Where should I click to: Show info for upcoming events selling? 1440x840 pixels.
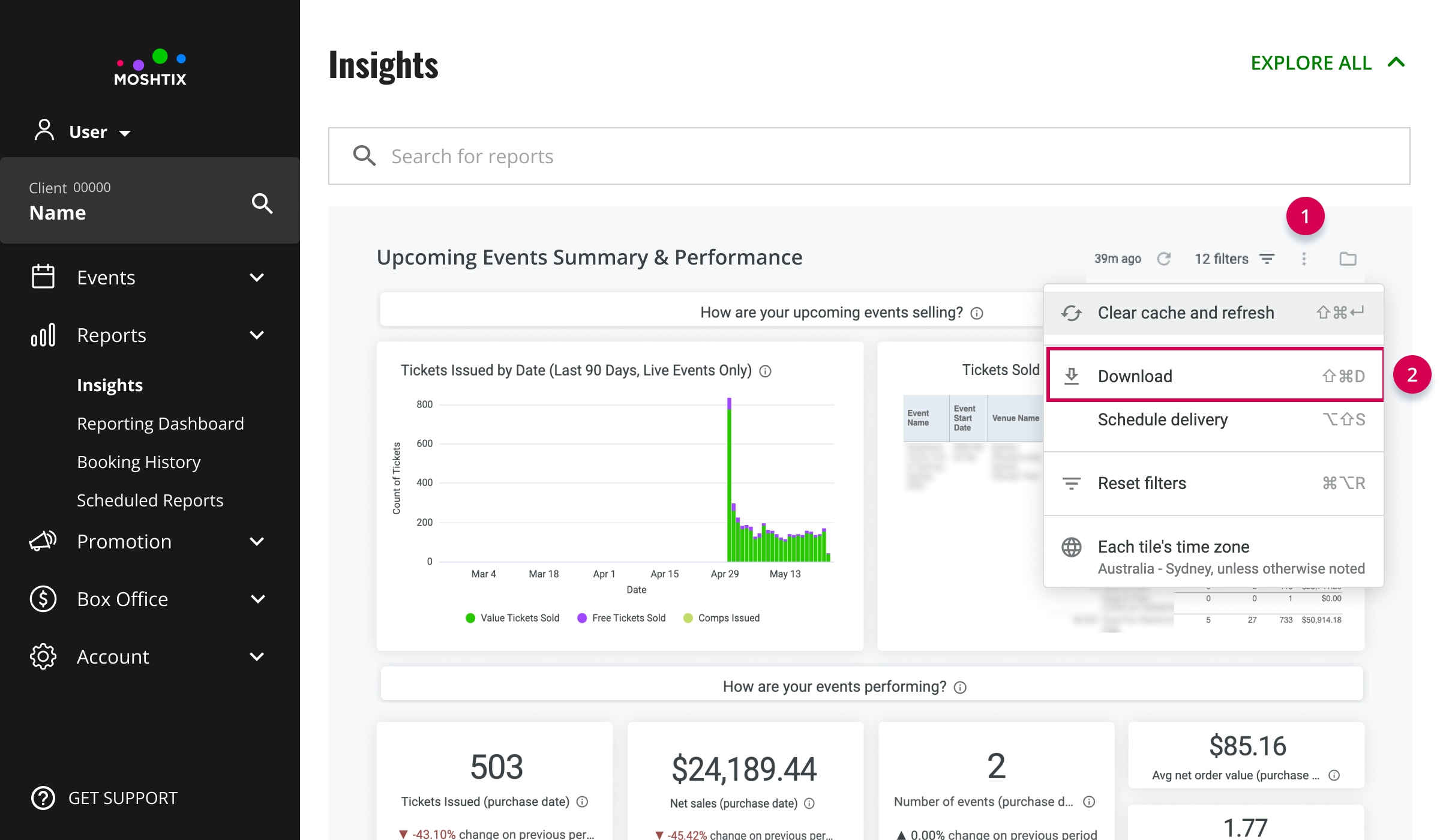(x=977, y=313)
